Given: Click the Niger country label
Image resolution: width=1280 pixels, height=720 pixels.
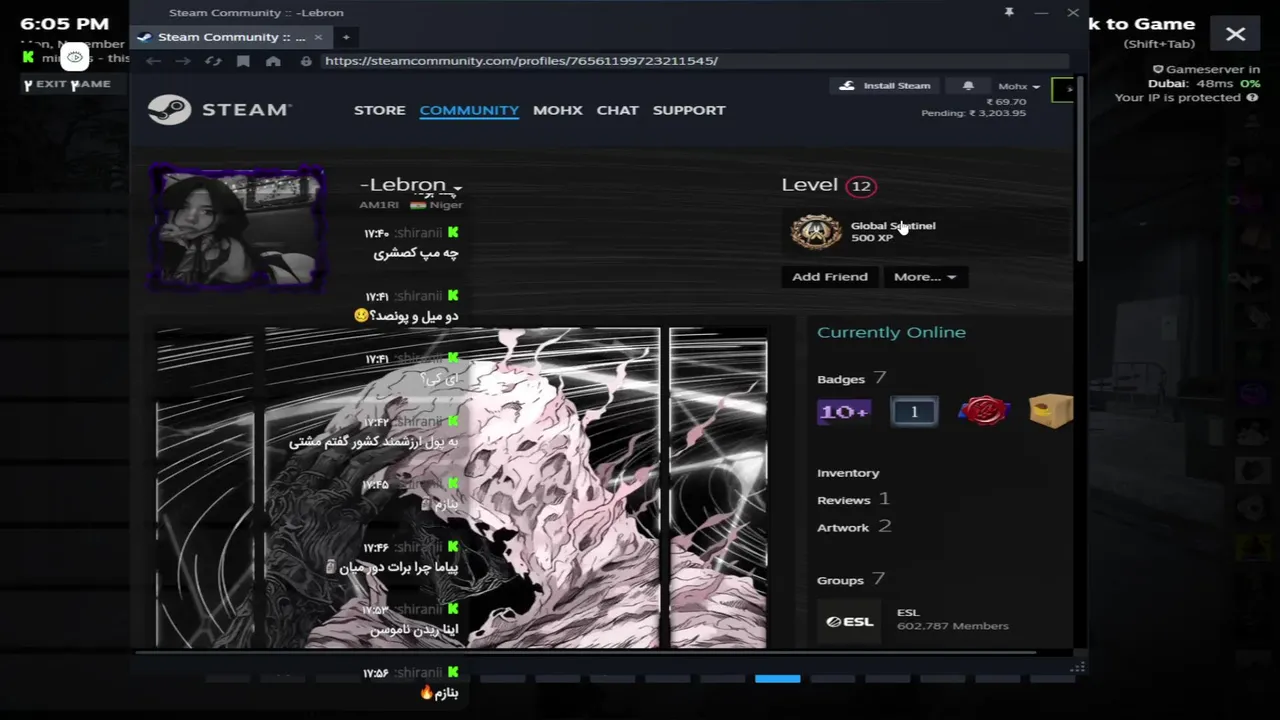Looking at the screenshot, I should click(446, 205).
